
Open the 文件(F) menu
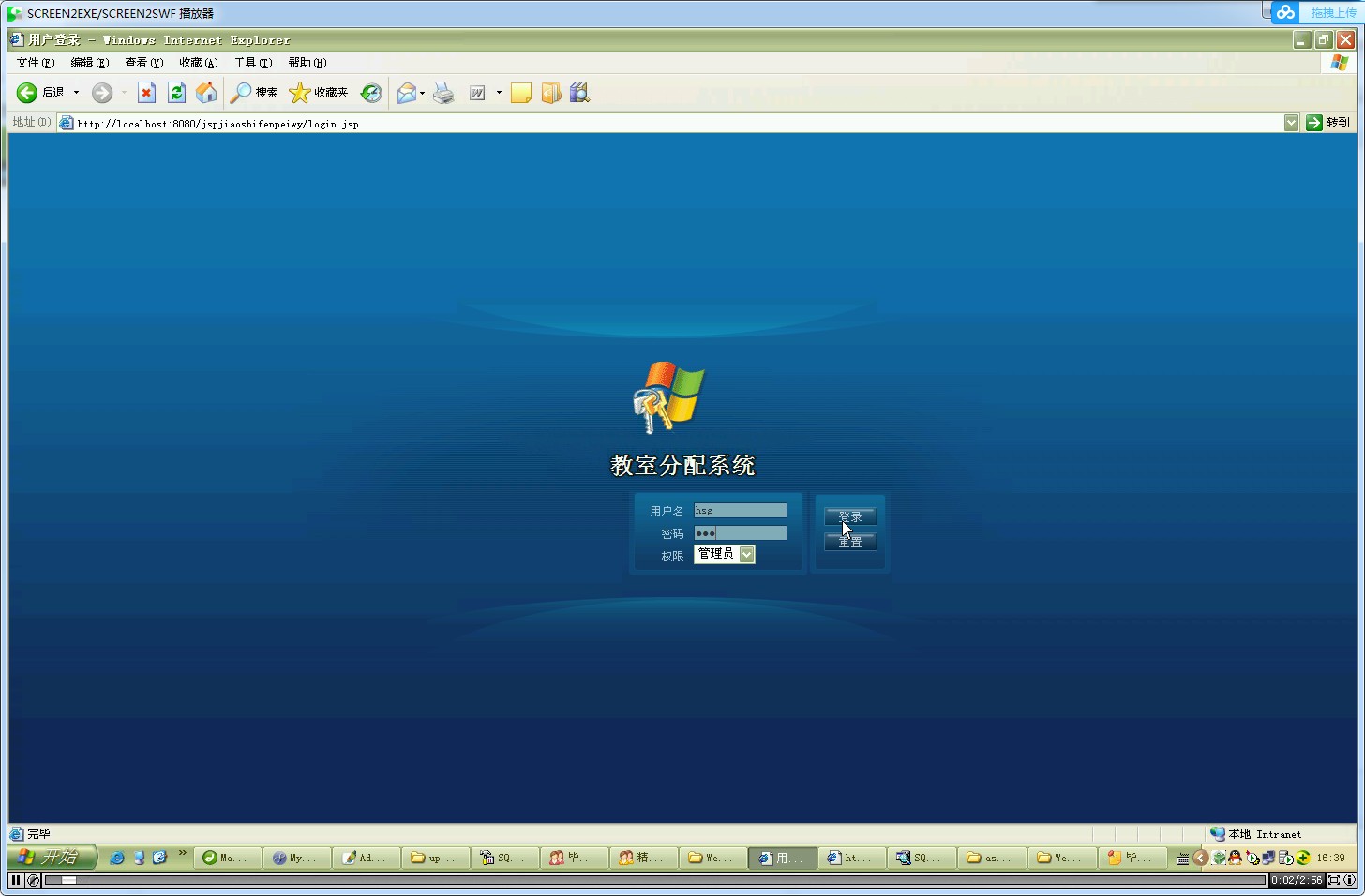[36, 63]
